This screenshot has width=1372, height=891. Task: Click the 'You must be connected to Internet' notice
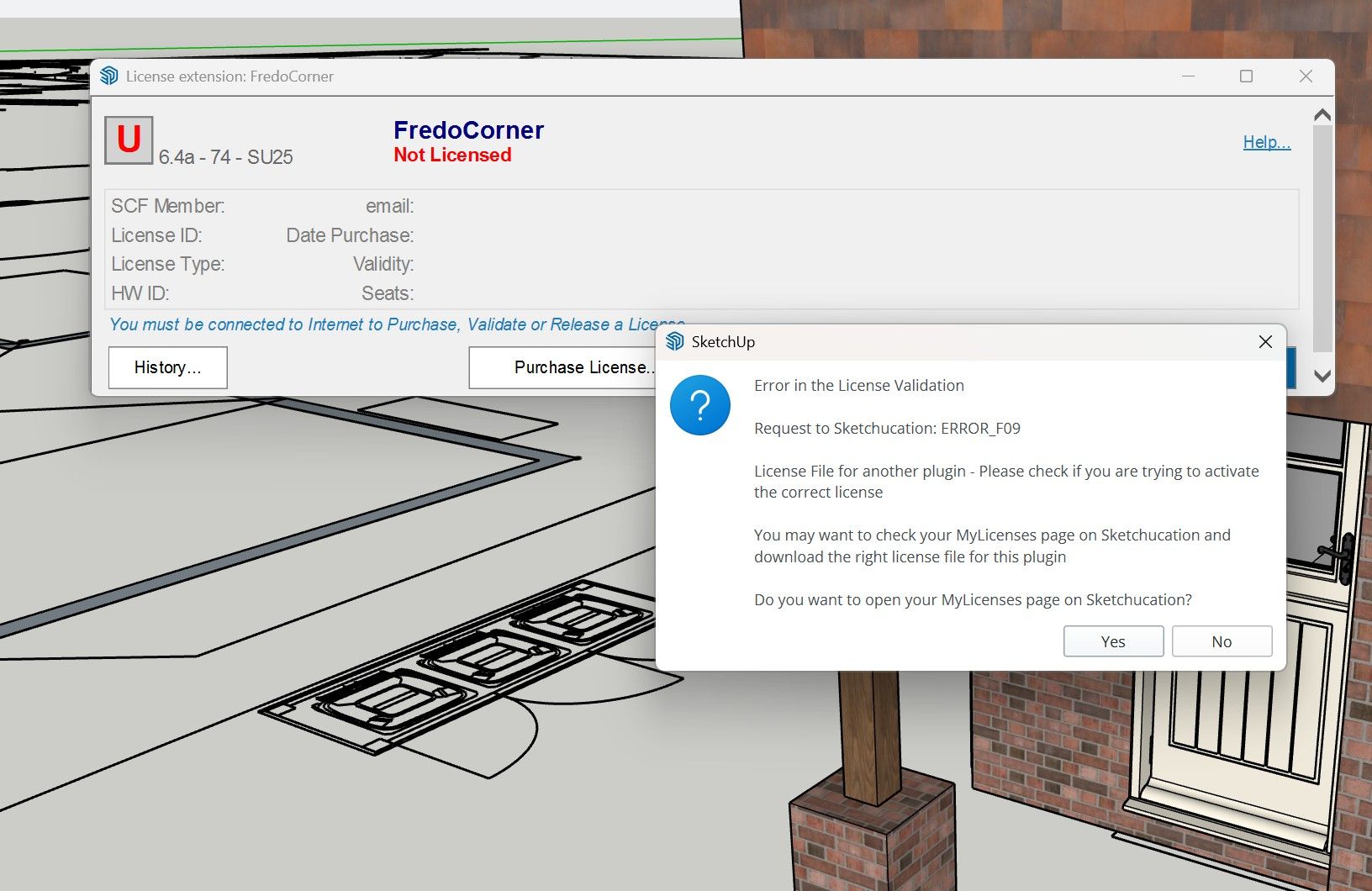coord(397,324)
